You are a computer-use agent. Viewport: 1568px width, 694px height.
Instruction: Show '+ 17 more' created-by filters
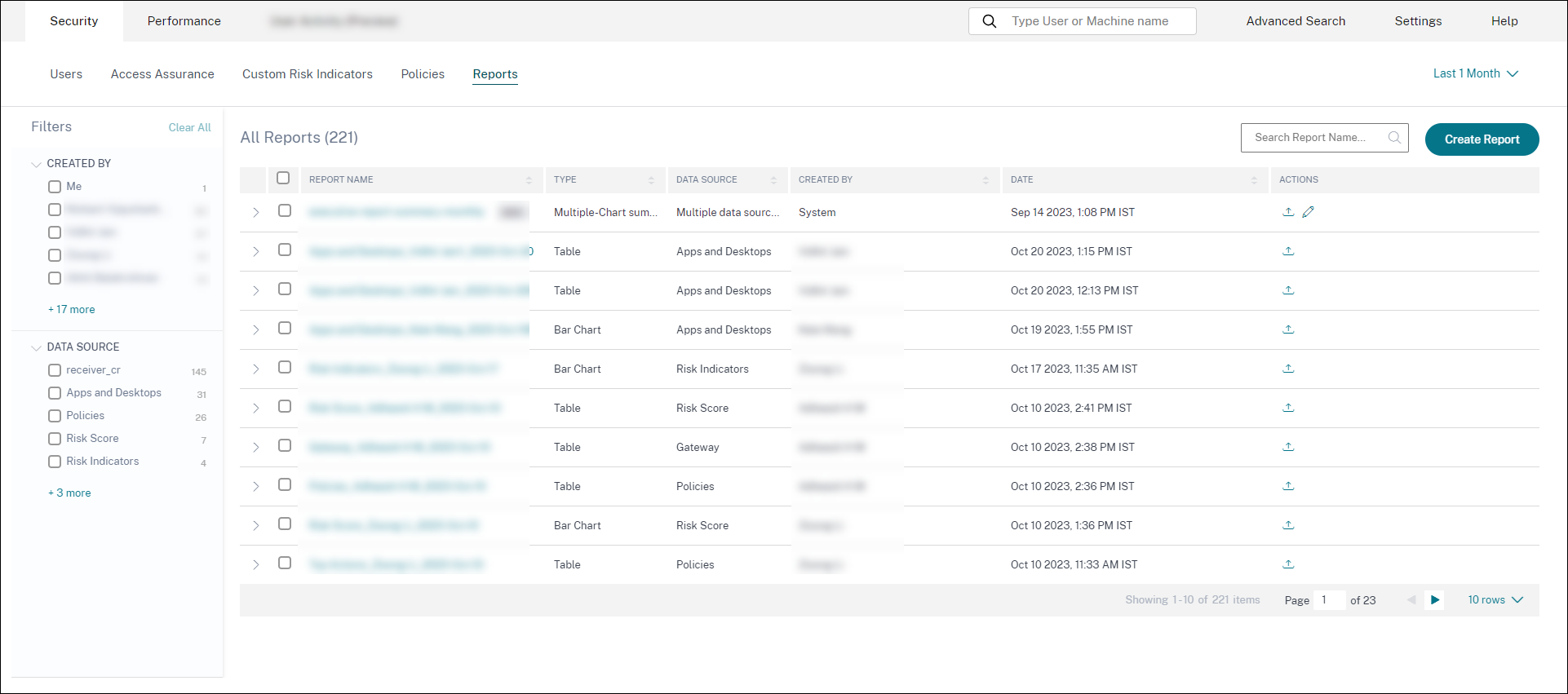point(72,310)
